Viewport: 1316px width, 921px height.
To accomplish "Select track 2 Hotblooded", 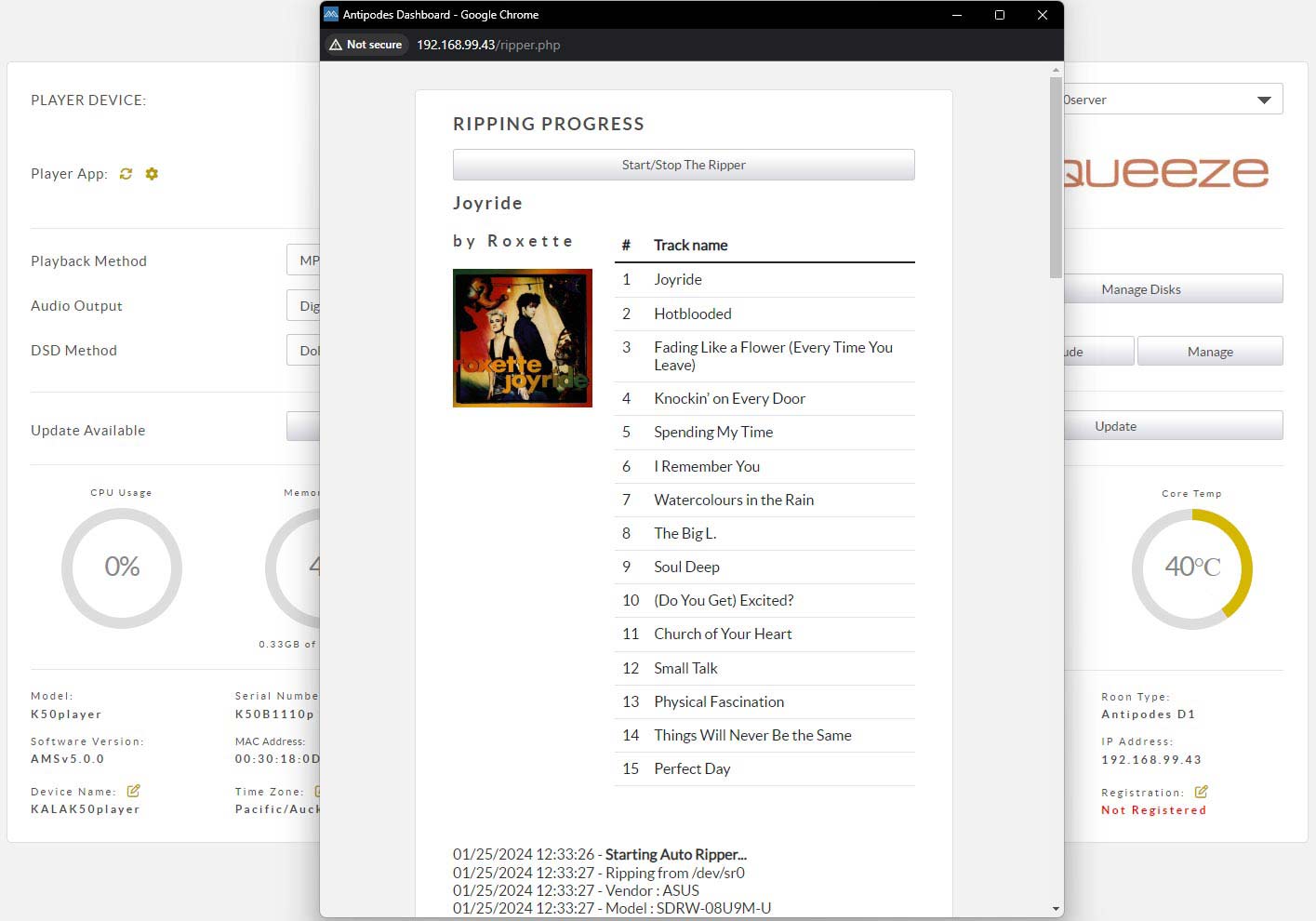I will point(764,314).
